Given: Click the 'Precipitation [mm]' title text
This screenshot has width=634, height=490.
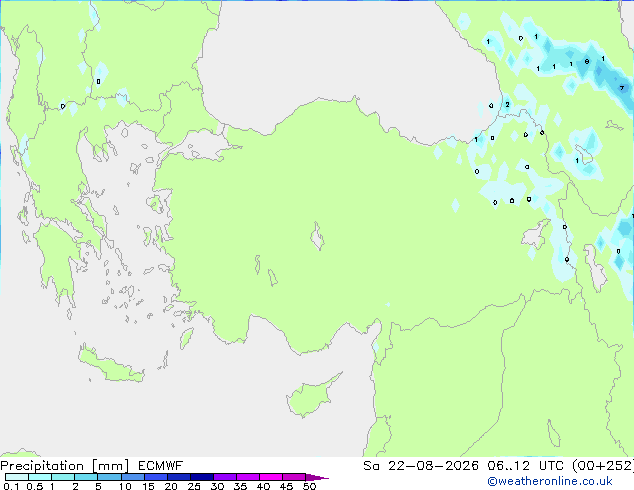Looking at the screenshot, I should (x=64, y=466).
